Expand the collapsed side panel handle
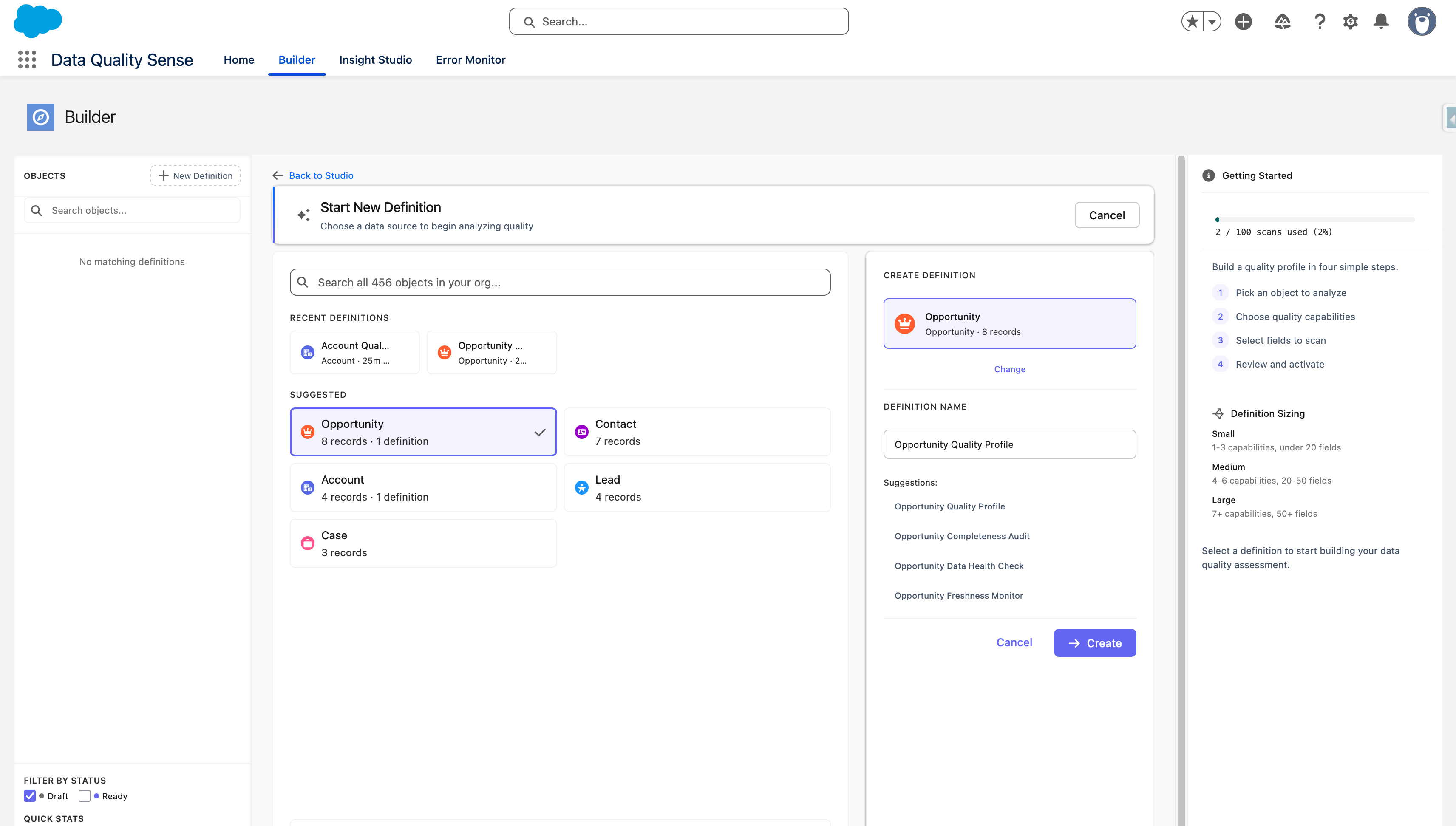This screenshot has width=1456, height=826. coord(1449,118)
